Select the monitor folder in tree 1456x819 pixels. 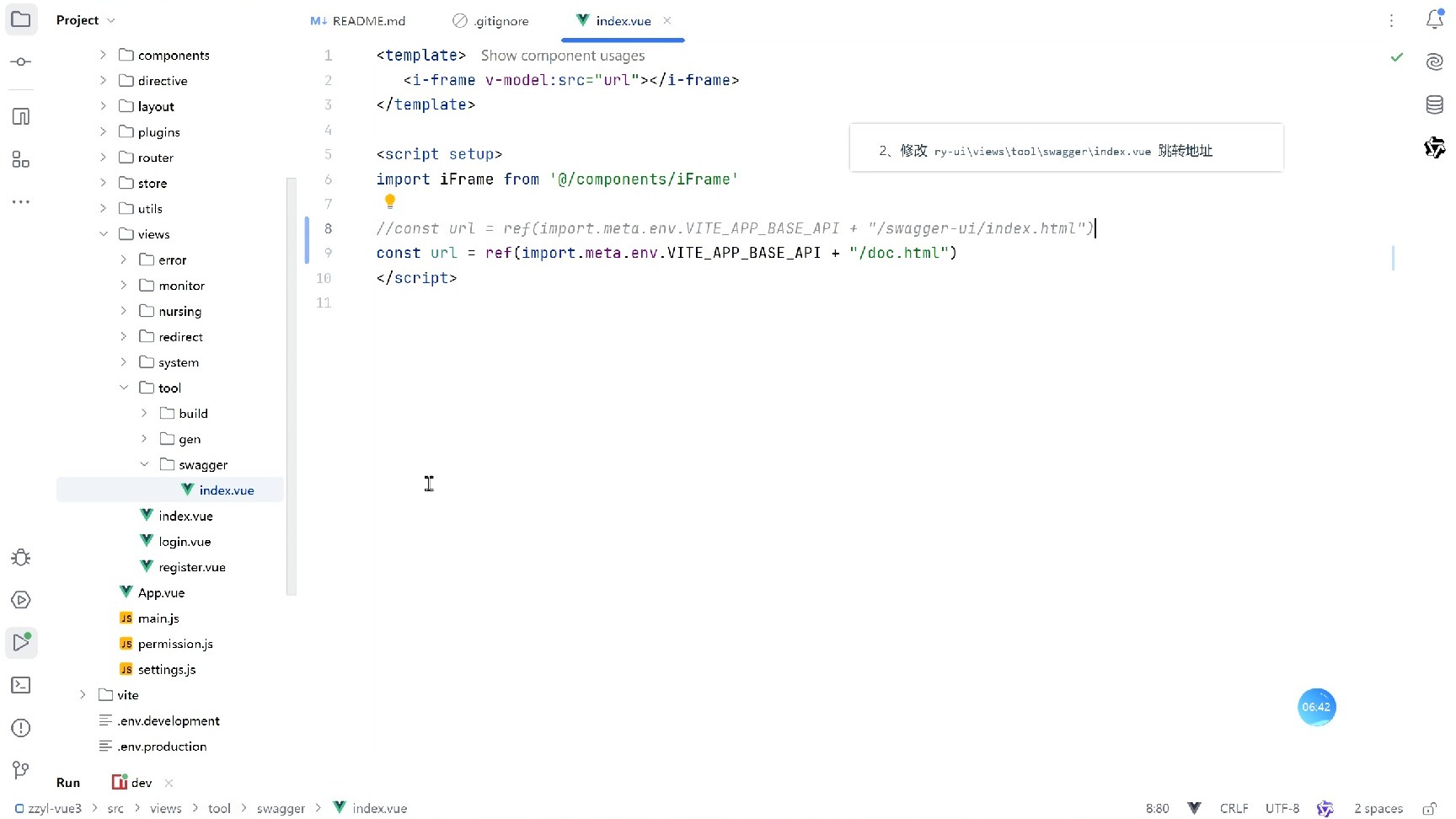pos(181,286)
